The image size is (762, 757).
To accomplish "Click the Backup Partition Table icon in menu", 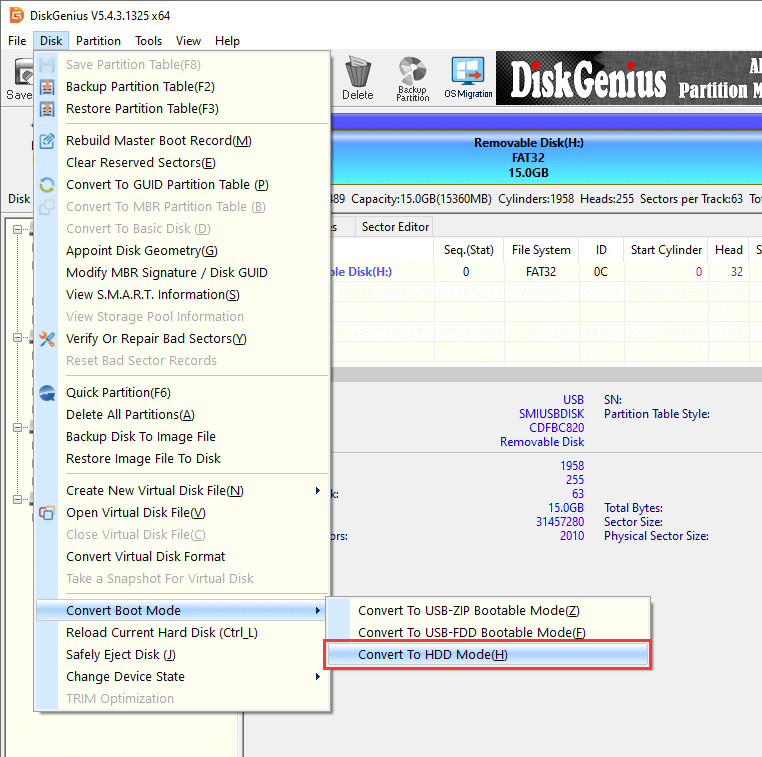I will click(47, 87).
